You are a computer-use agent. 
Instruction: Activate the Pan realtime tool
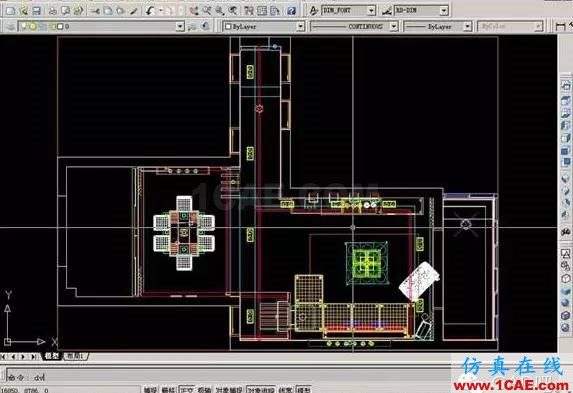[194, 11]
